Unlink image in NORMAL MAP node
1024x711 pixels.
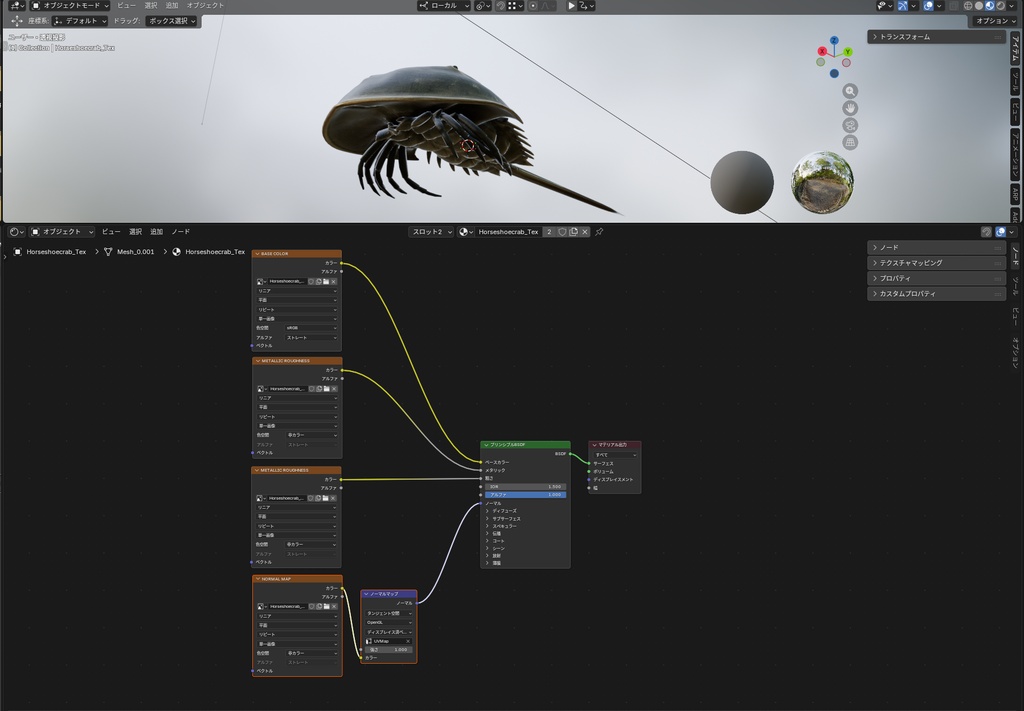tap(334, 607)
